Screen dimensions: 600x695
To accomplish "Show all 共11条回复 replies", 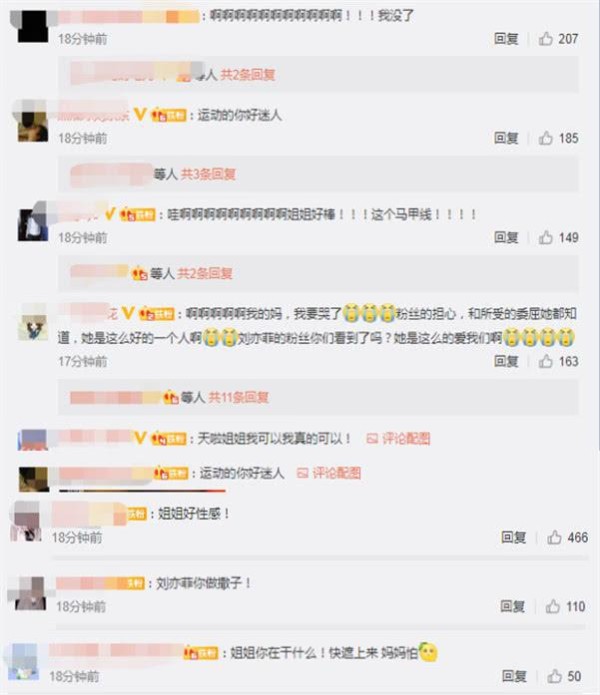I will click(x=238, y=397).
